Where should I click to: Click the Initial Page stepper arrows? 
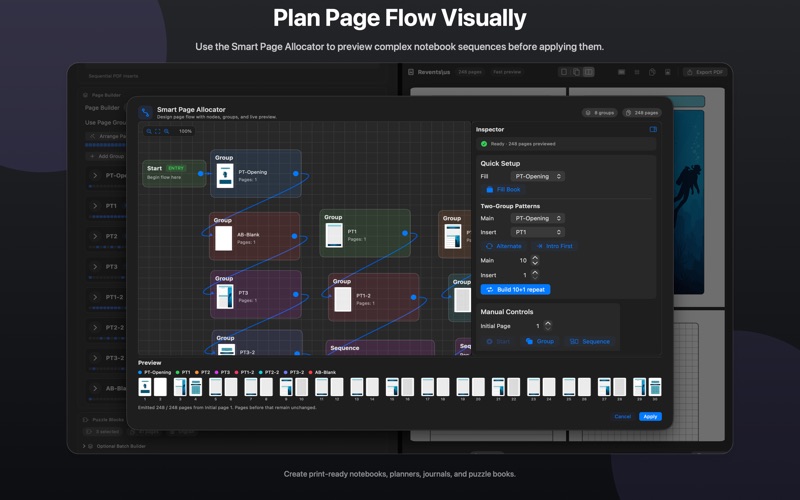[548, 326]
